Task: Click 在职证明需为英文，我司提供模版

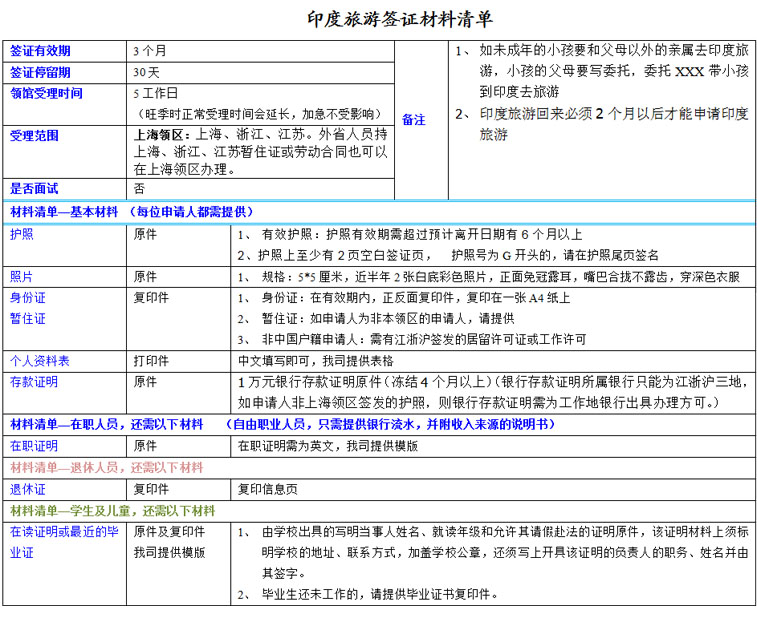Action: coord(328,446)
